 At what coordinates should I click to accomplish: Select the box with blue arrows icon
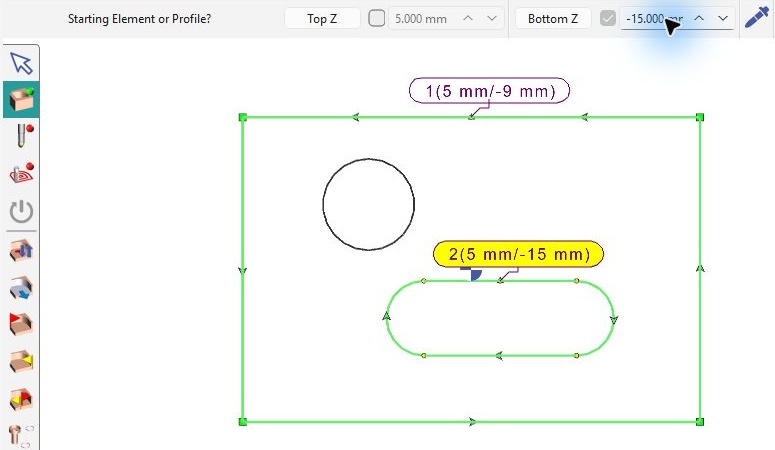click(21, 250)
